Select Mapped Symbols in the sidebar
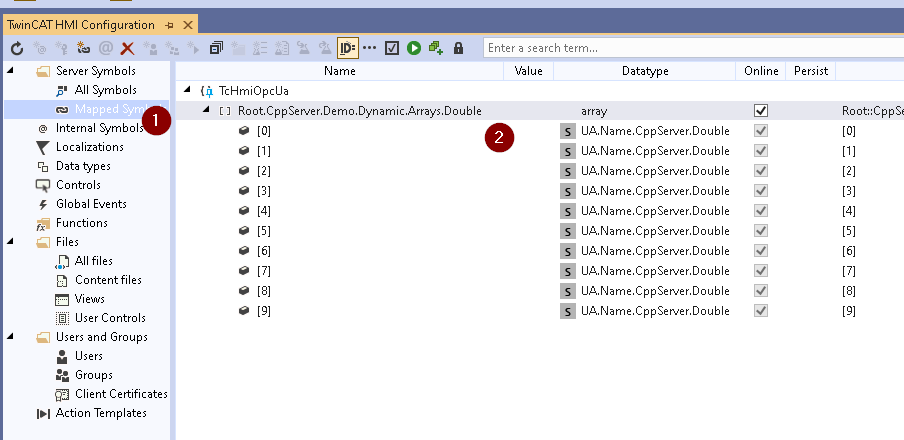The height and width of the screenshot is (440, 904). (86, 109)
